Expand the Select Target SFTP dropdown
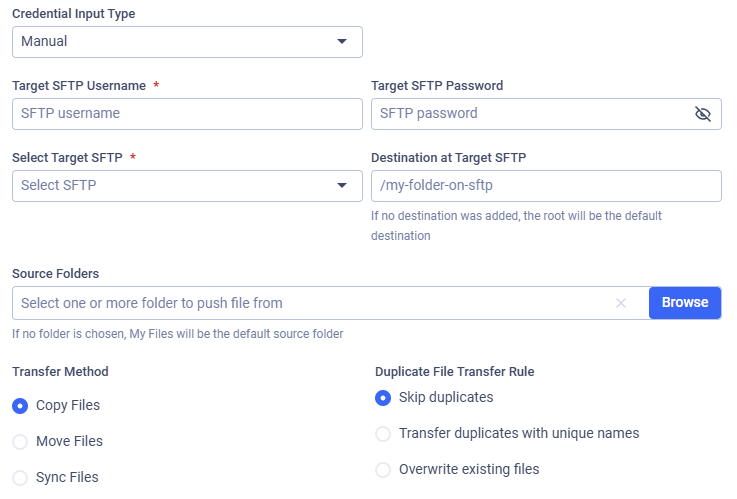The width and height of the screenshot is (737, 499). coord(187,186)
